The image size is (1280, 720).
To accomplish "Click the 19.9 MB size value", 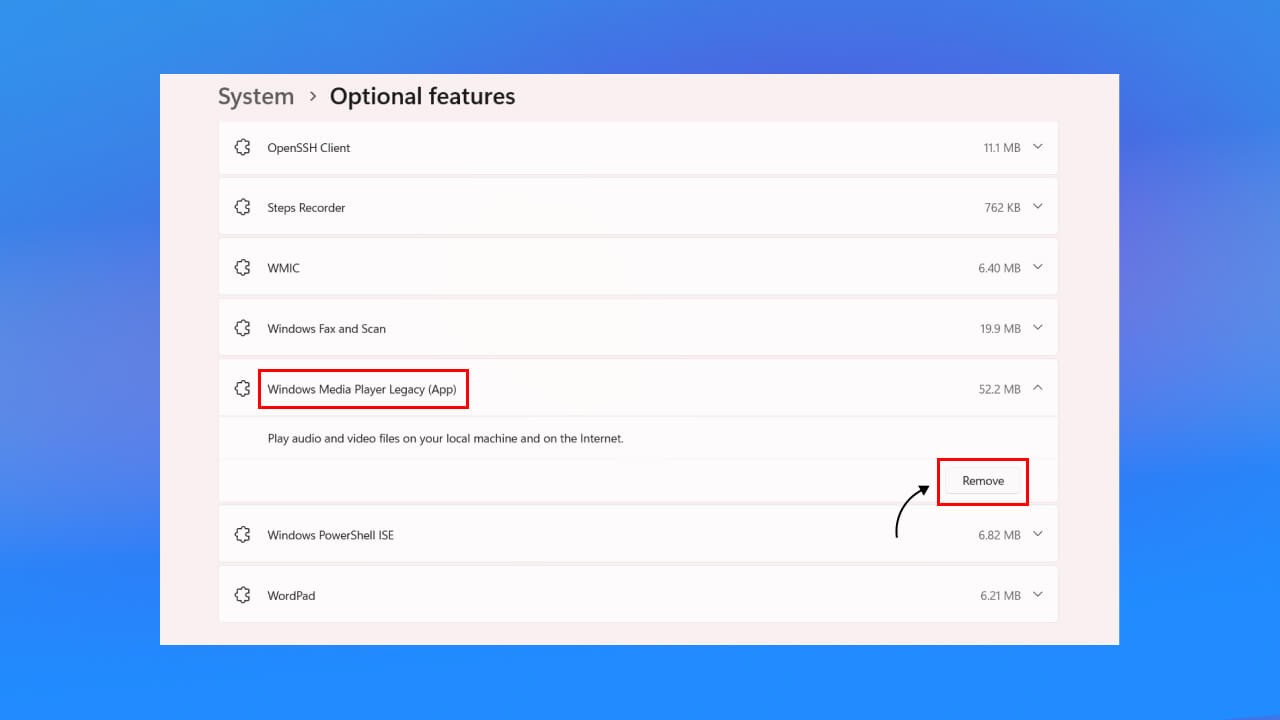I will pyautogui.click(x=1001, y=329).
